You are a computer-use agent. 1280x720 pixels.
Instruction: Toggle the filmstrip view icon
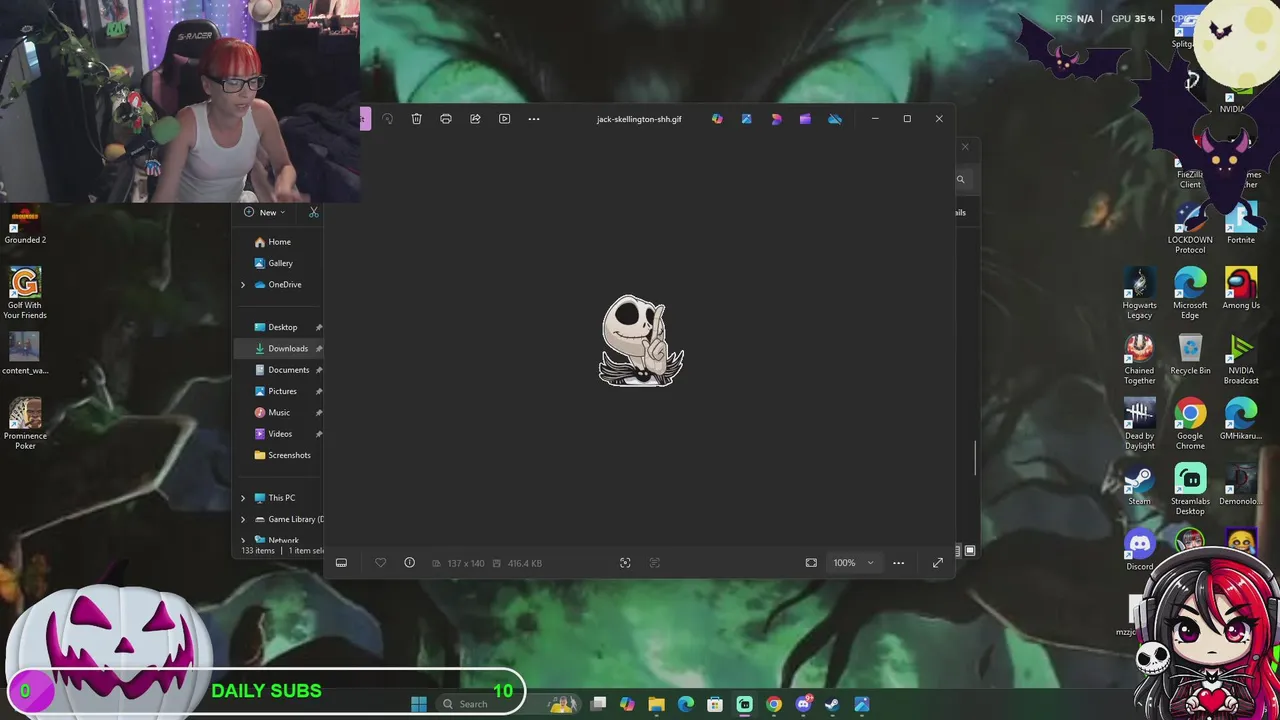tap(341, 563)
